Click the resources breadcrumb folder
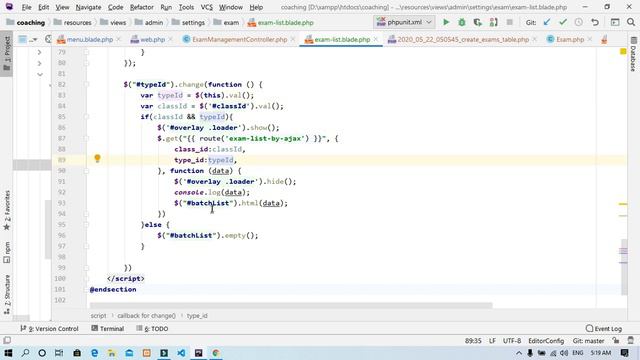640x360 pixels. [x=73, y=22]
